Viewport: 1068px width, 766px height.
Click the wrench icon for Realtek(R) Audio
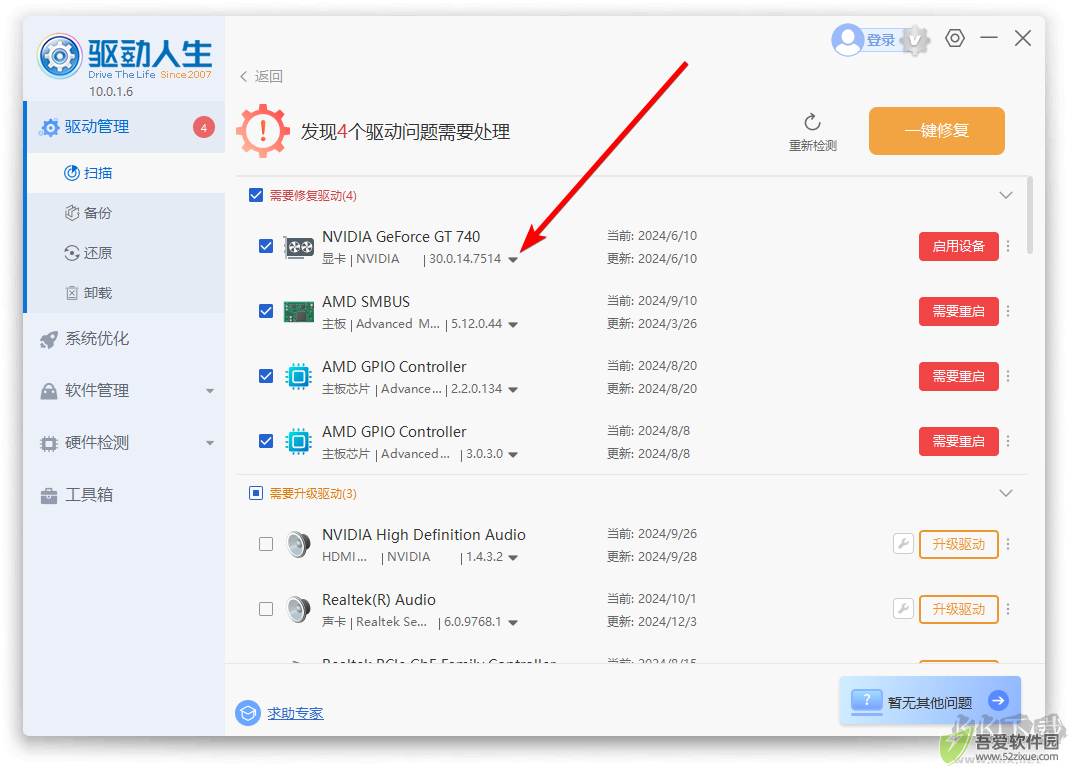click(x=903, y=609)
